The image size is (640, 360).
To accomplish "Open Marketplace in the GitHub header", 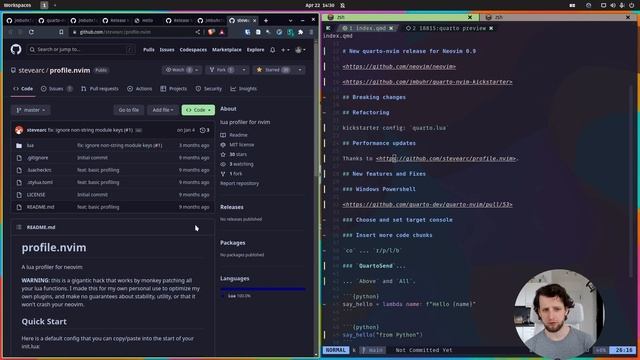I will pyautogui.click(x=227, y=50).
